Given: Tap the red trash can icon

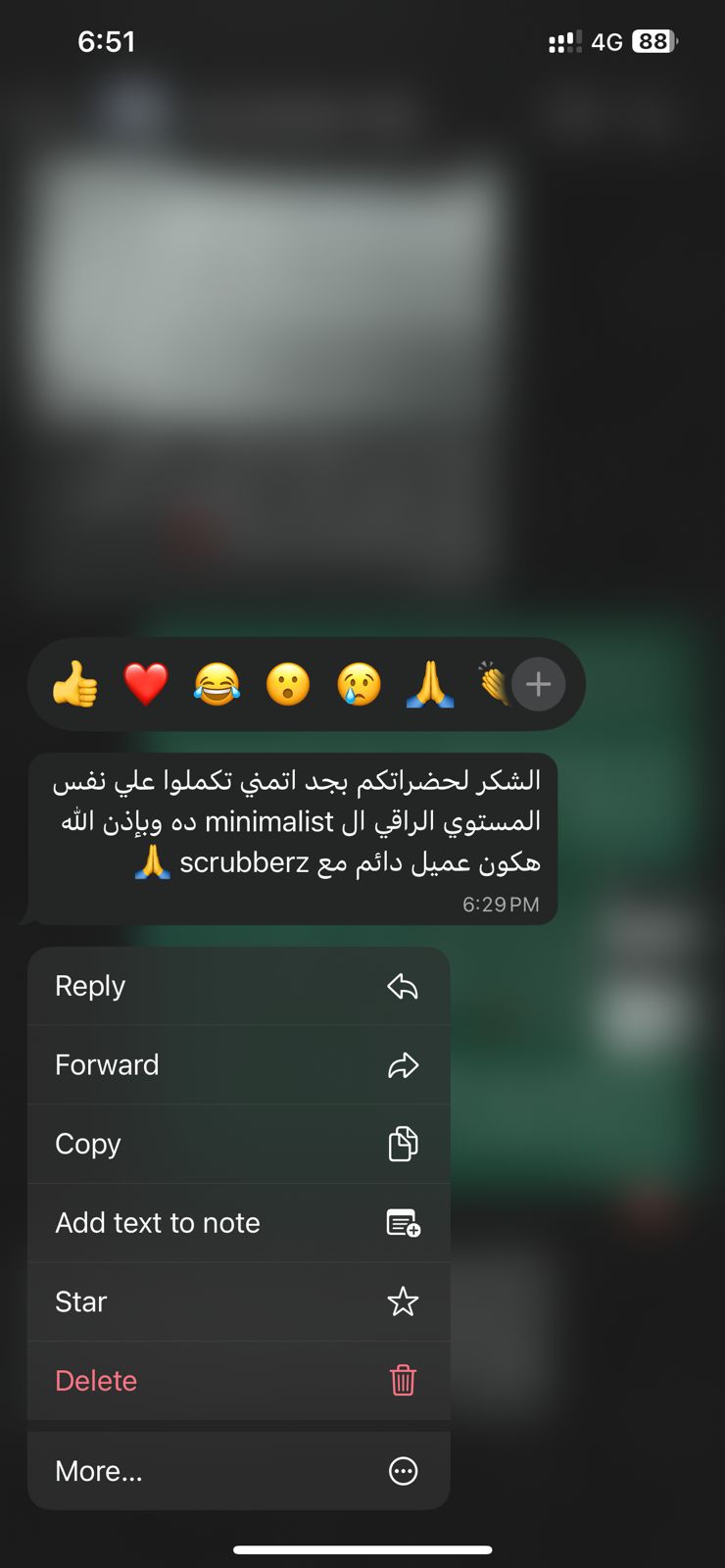Looking at the screenshot, I should [x=403, y=1381].
